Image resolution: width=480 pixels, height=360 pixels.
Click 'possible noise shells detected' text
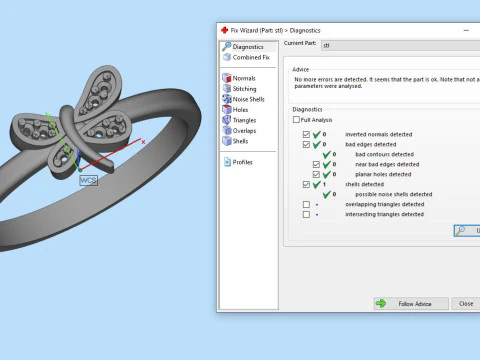tap(394, 194)
